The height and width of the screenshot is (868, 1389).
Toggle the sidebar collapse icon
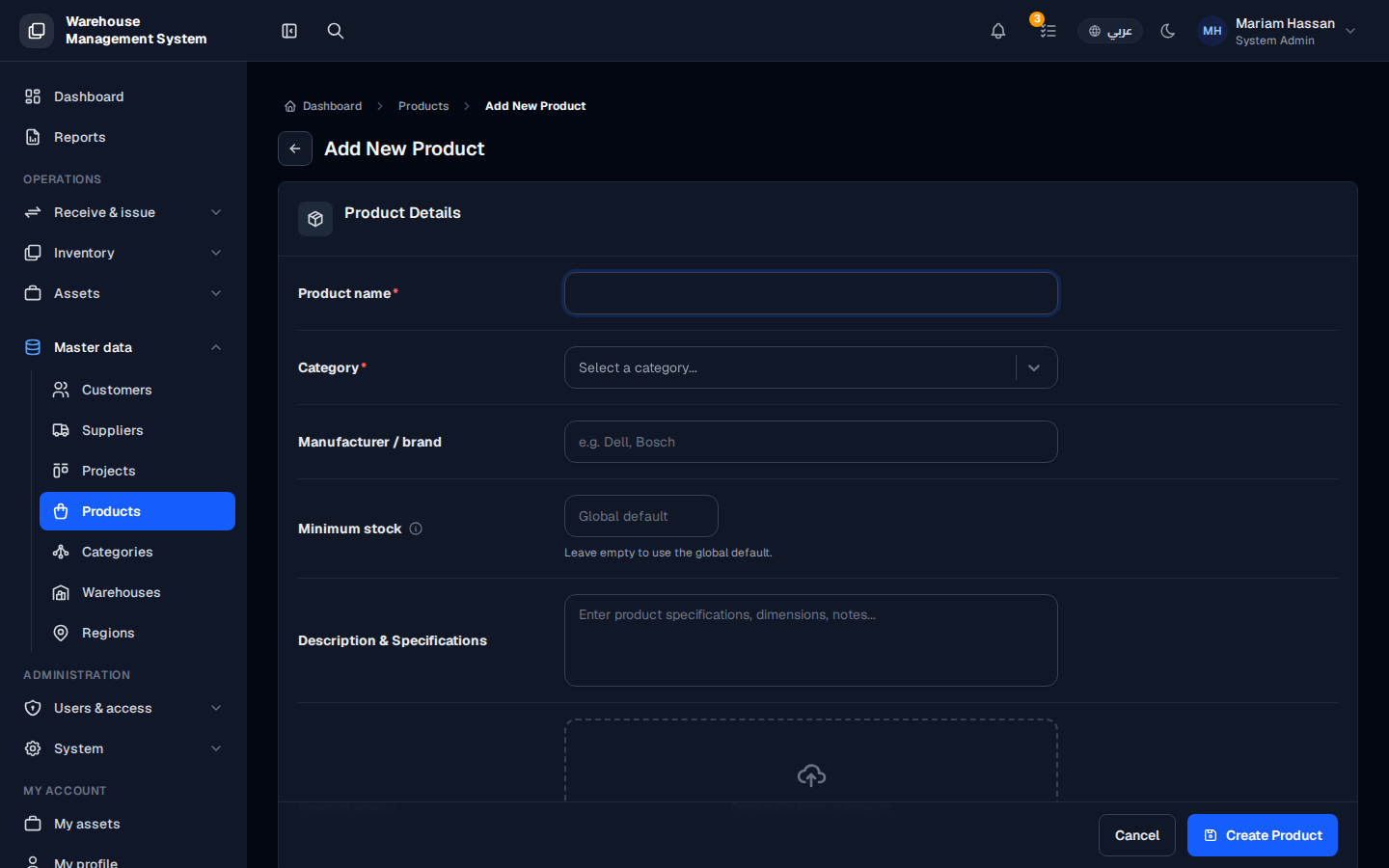[x=289, y=31]
